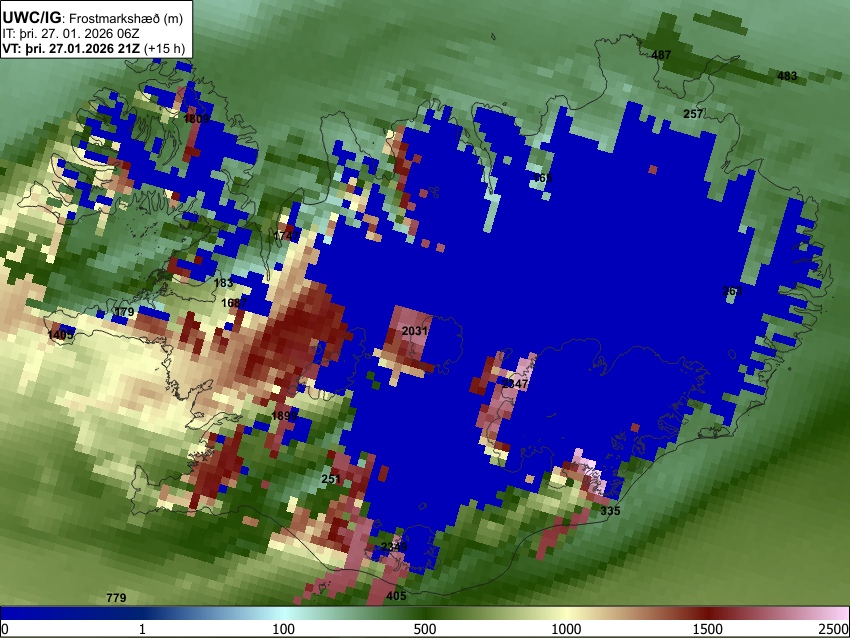Pick the 183 map value
850x638 pixels.
(x=223, y=282)
